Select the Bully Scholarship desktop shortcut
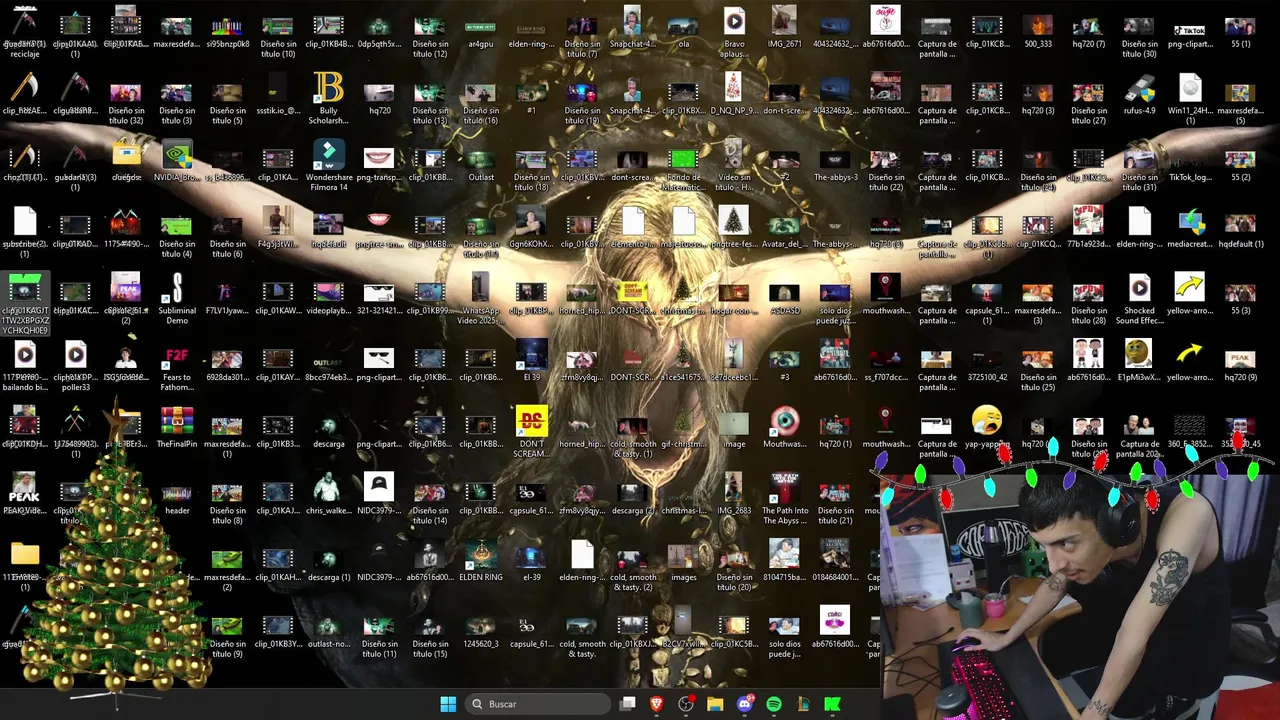This screenshot has height=720, width=1280. 328,98
